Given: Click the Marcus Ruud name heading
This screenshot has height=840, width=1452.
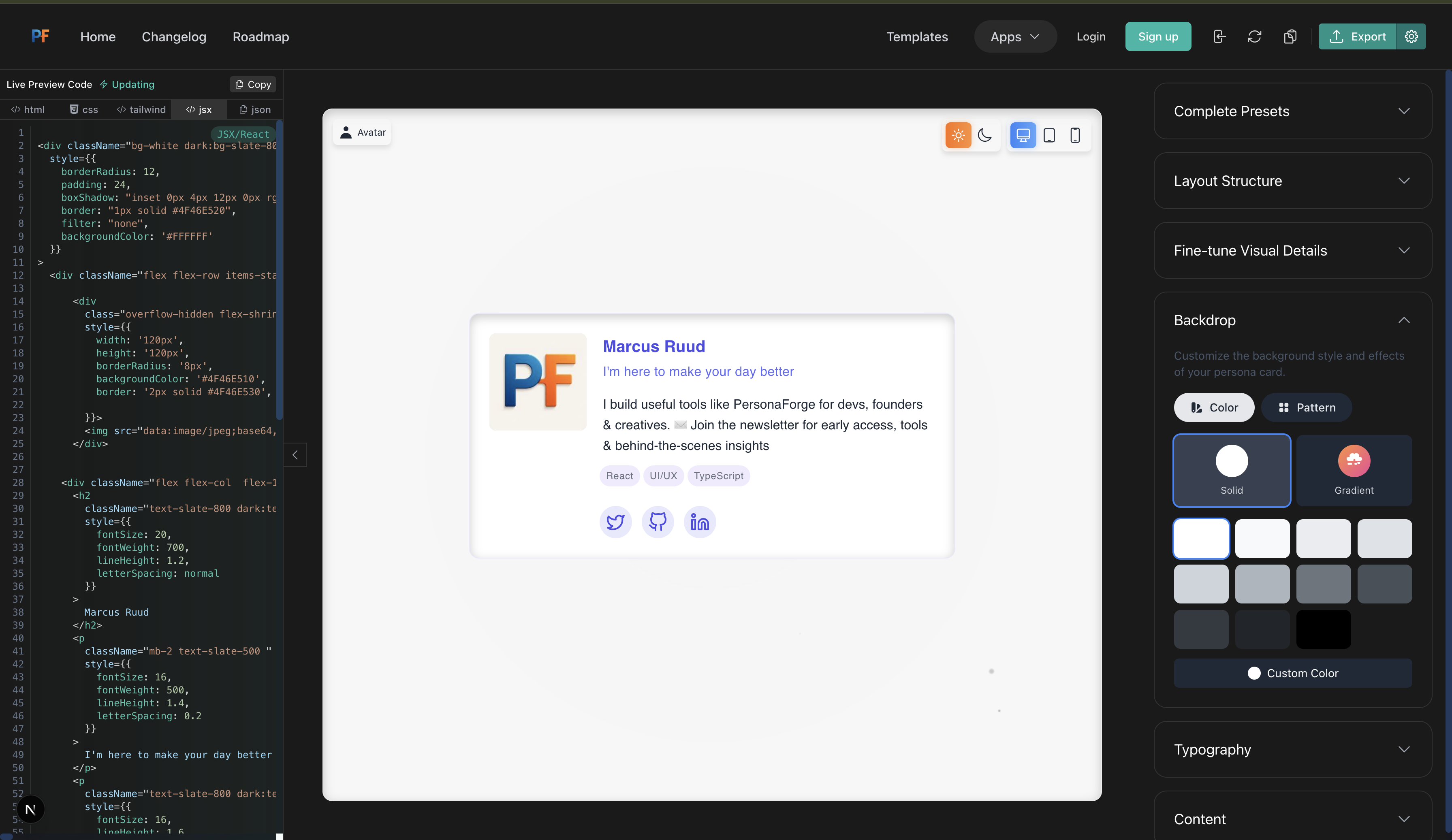Looking at the screenshot, I should coord(654,346).
